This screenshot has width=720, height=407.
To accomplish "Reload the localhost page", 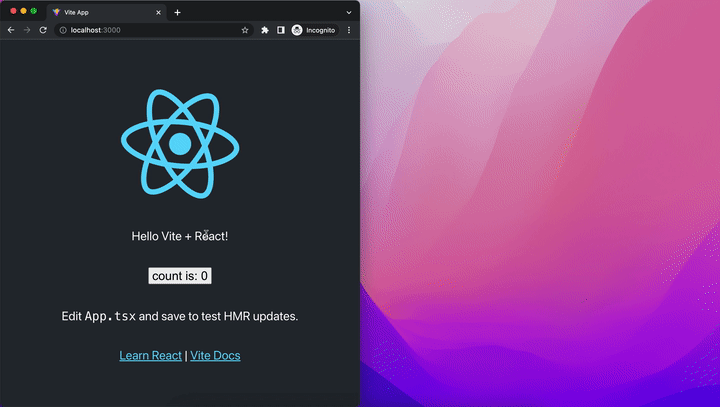I will click(43, 30).
